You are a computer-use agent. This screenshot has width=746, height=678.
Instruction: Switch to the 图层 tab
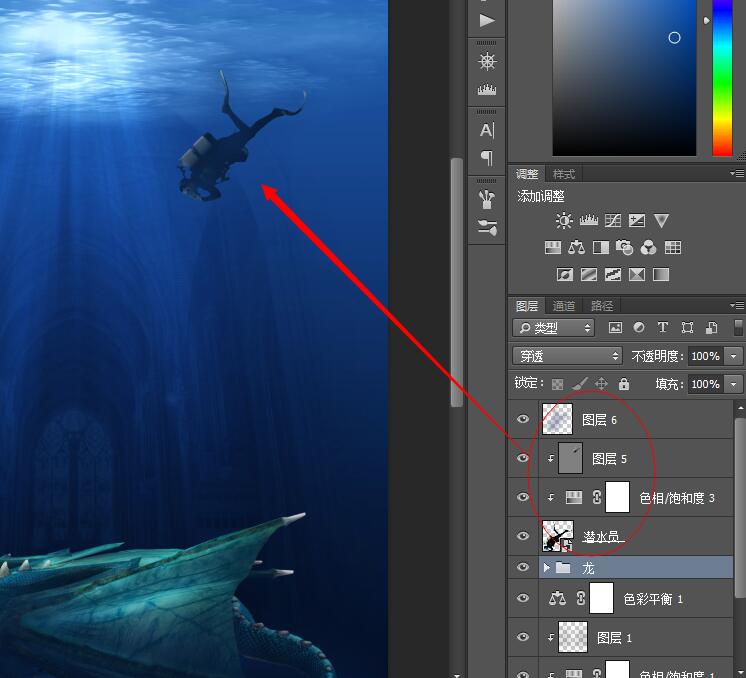coord(527,305)
